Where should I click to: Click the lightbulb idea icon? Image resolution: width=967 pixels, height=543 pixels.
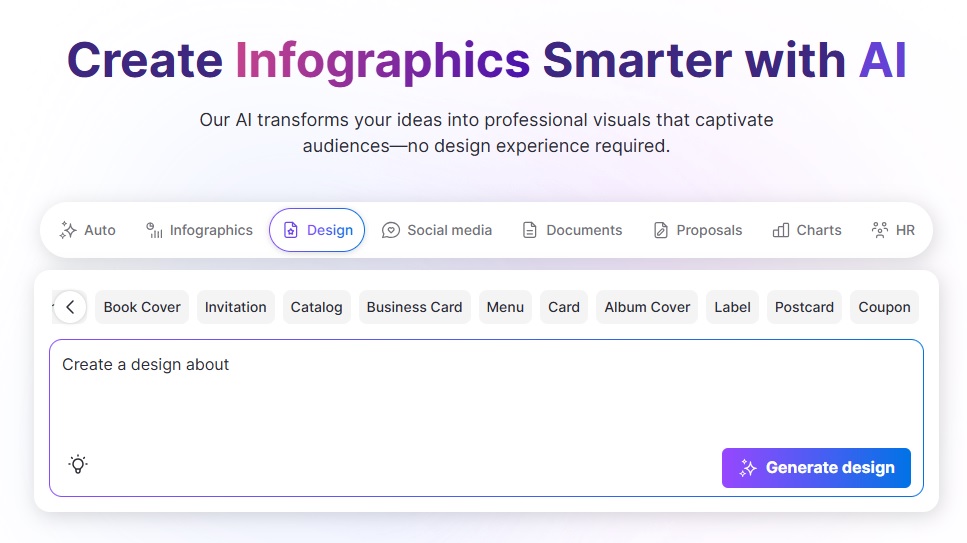pos(78,464)
